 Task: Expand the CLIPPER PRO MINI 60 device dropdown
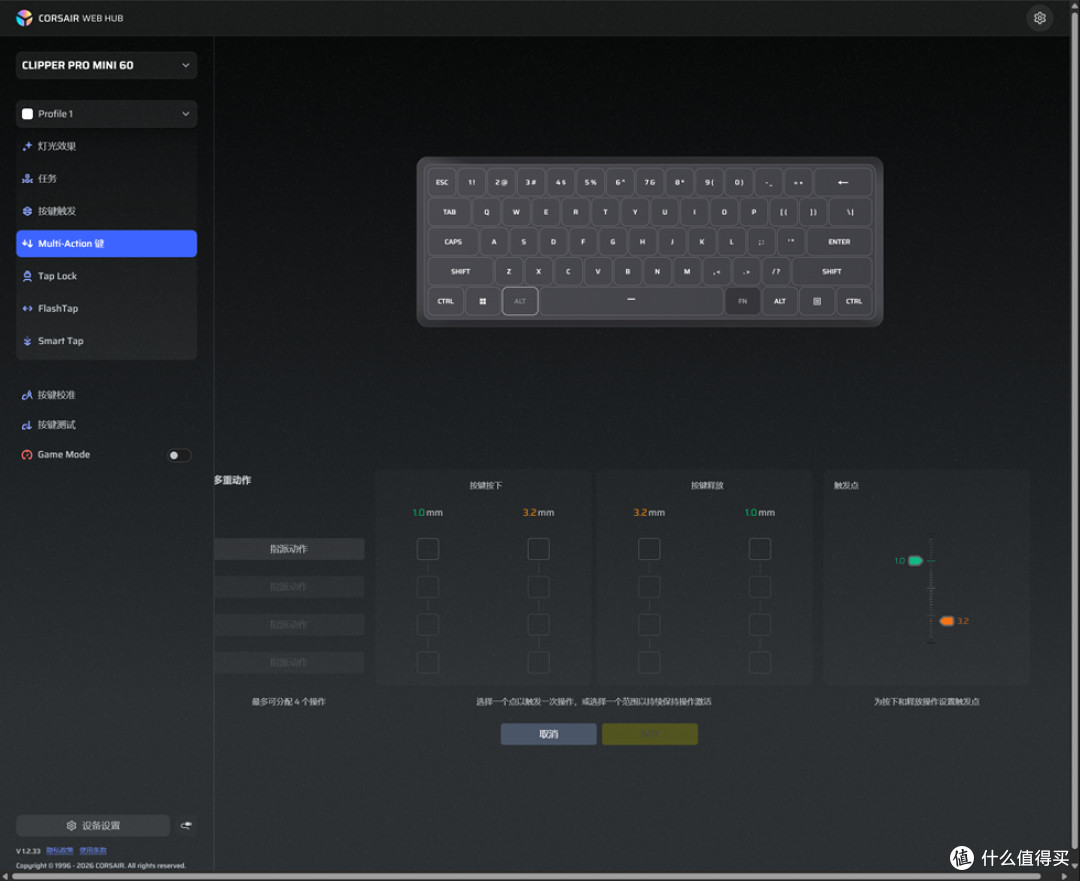coord(106,65)
